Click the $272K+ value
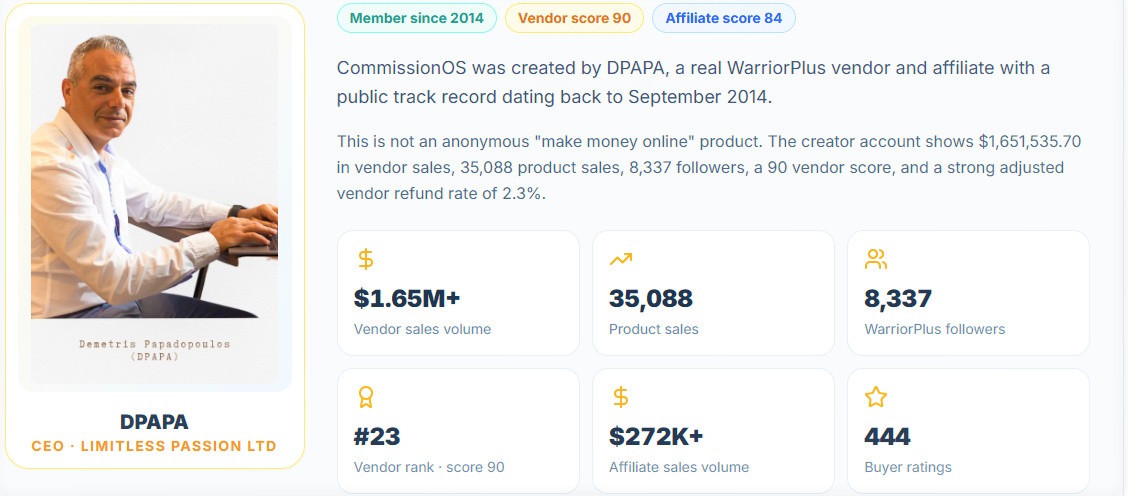The width and height of the screenshot is (1128, 496). [x=656, y=436]
